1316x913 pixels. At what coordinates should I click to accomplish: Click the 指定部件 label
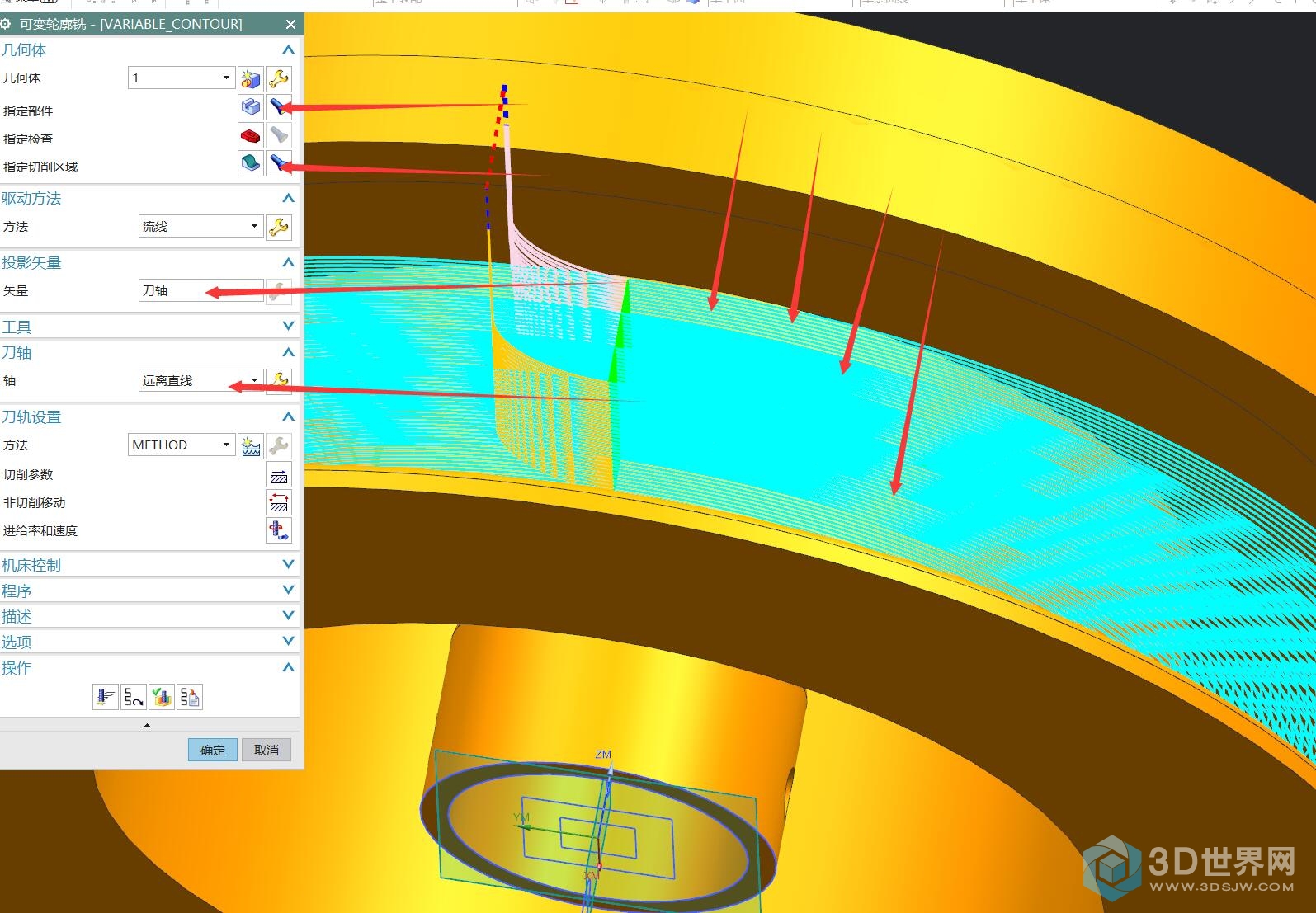28,111
